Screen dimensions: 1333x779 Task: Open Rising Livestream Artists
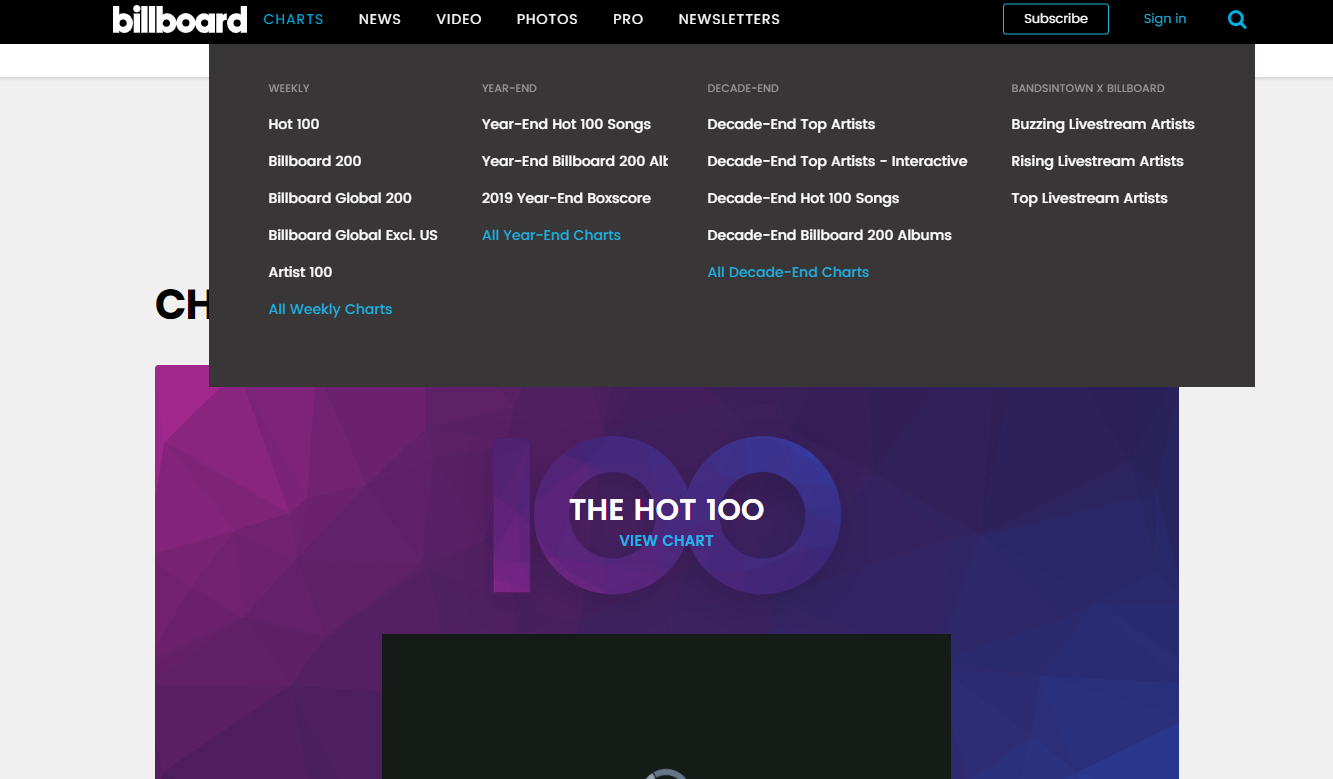(x=1097, y=161)
